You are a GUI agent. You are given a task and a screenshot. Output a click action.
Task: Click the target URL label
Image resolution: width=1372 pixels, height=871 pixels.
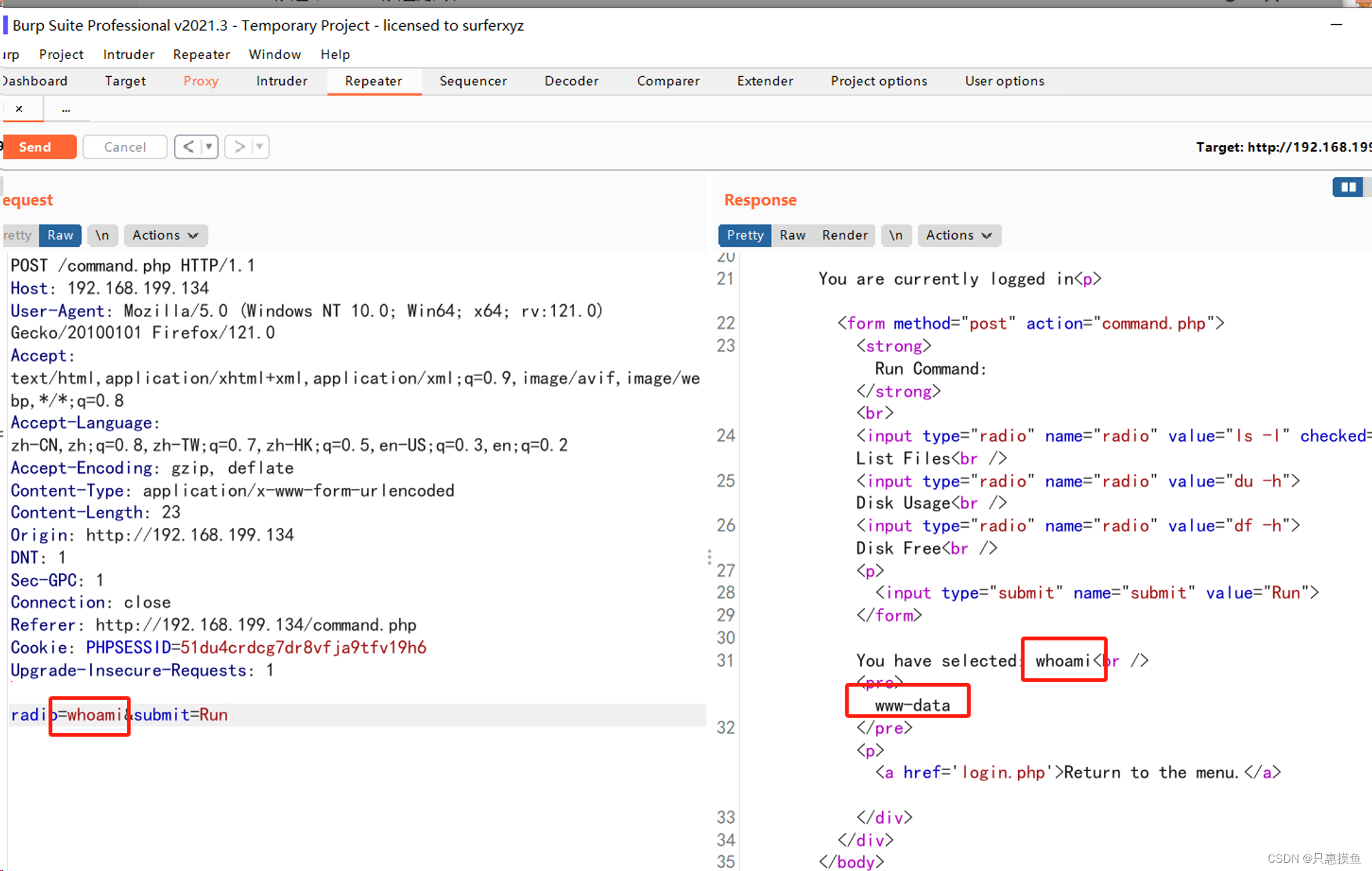tap(1284, 147)
